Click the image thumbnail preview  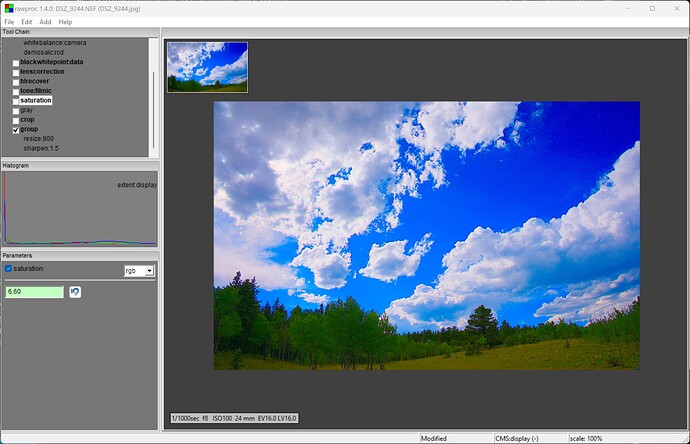[x=207, y=67]
